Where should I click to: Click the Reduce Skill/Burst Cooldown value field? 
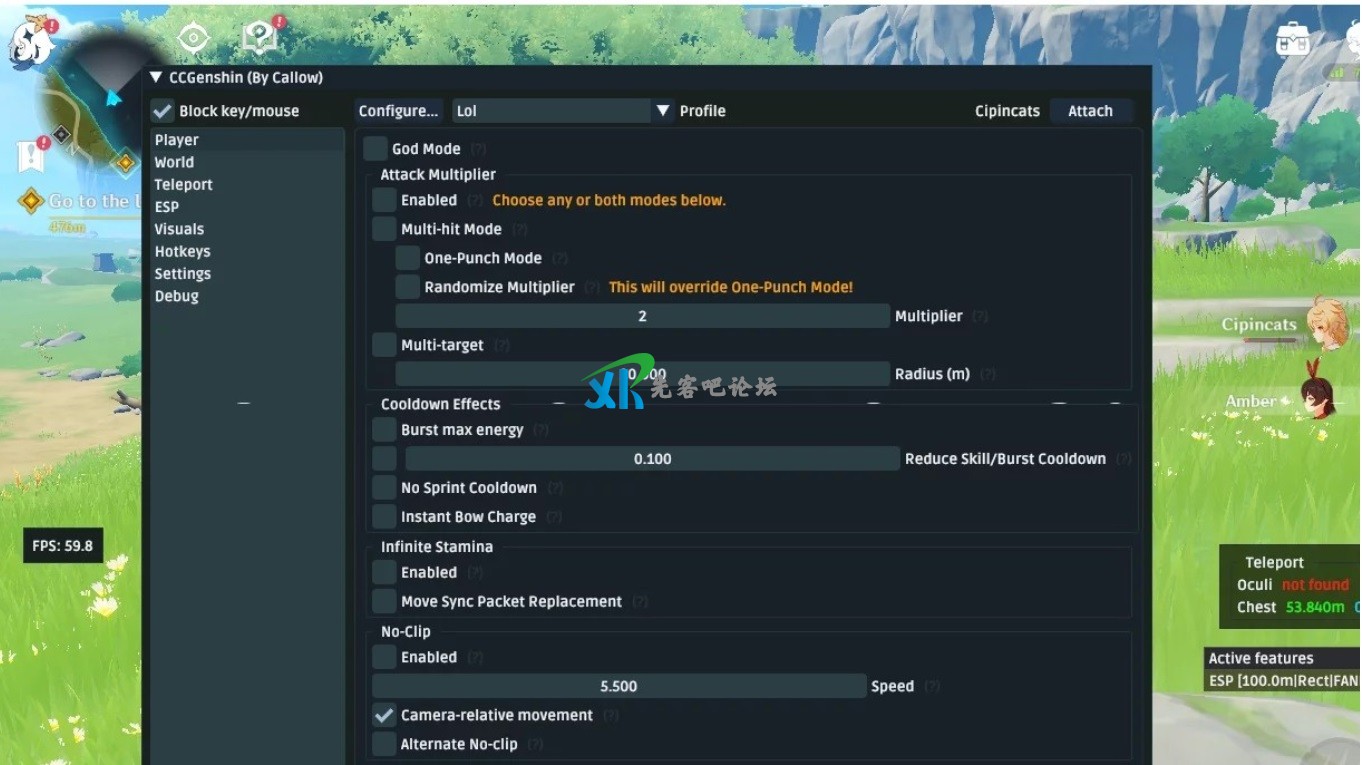652,459
